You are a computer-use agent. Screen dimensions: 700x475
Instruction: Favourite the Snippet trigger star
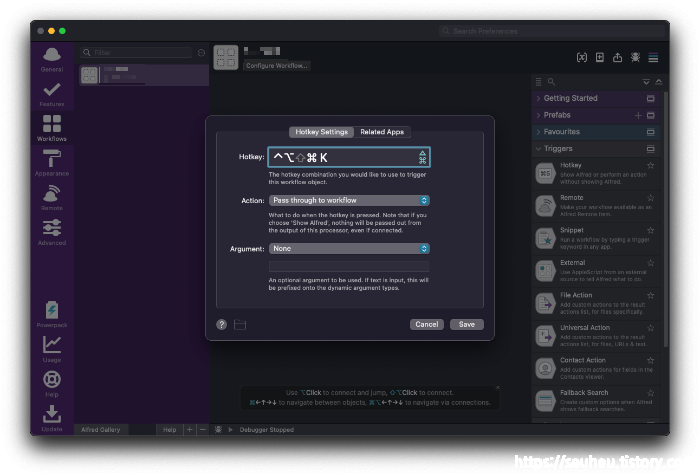click(650, 230)
